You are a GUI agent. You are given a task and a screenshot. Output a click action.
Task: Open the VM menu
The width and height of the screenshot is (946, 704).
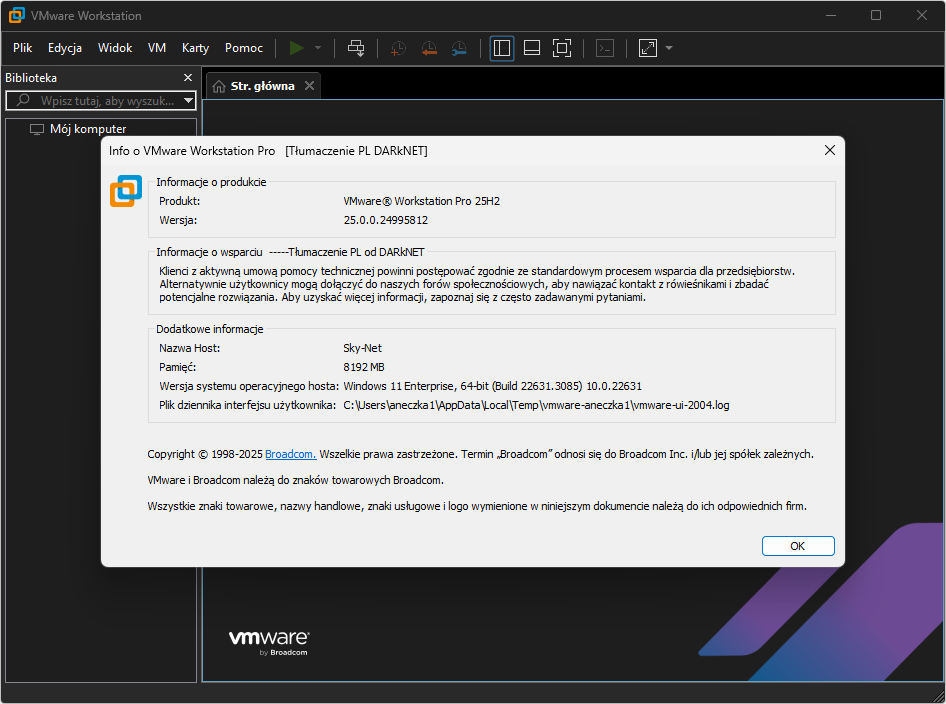[157, 48]
